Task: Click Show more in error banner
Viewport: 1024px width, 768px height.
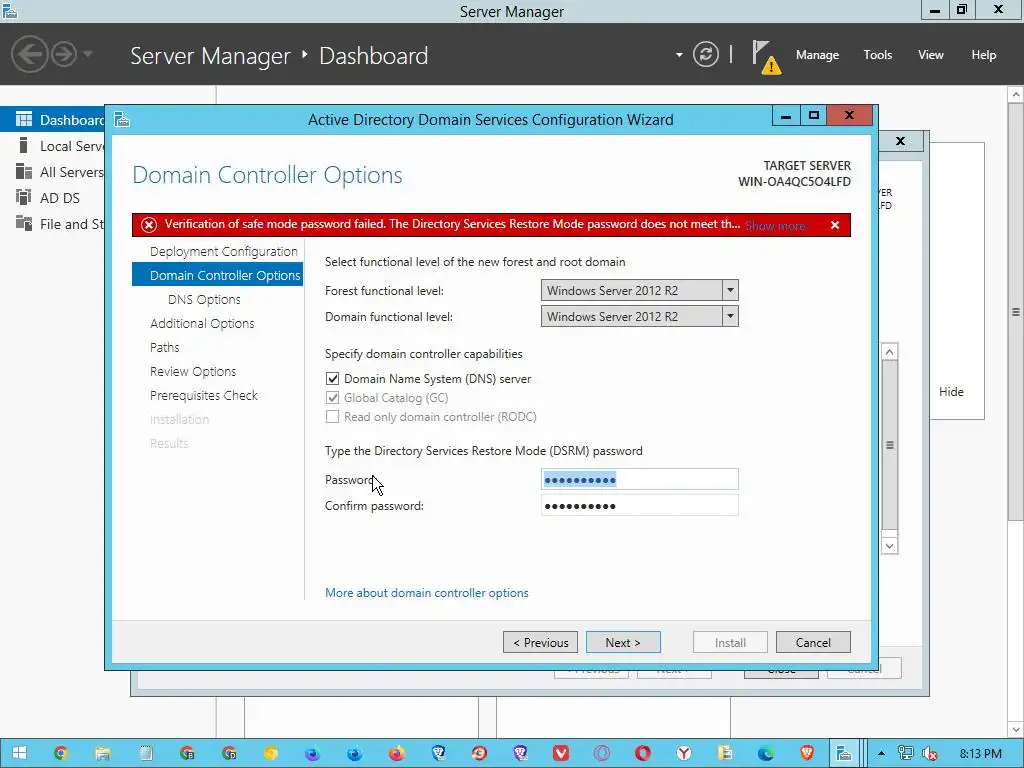Action: click(x=775, y=226)
